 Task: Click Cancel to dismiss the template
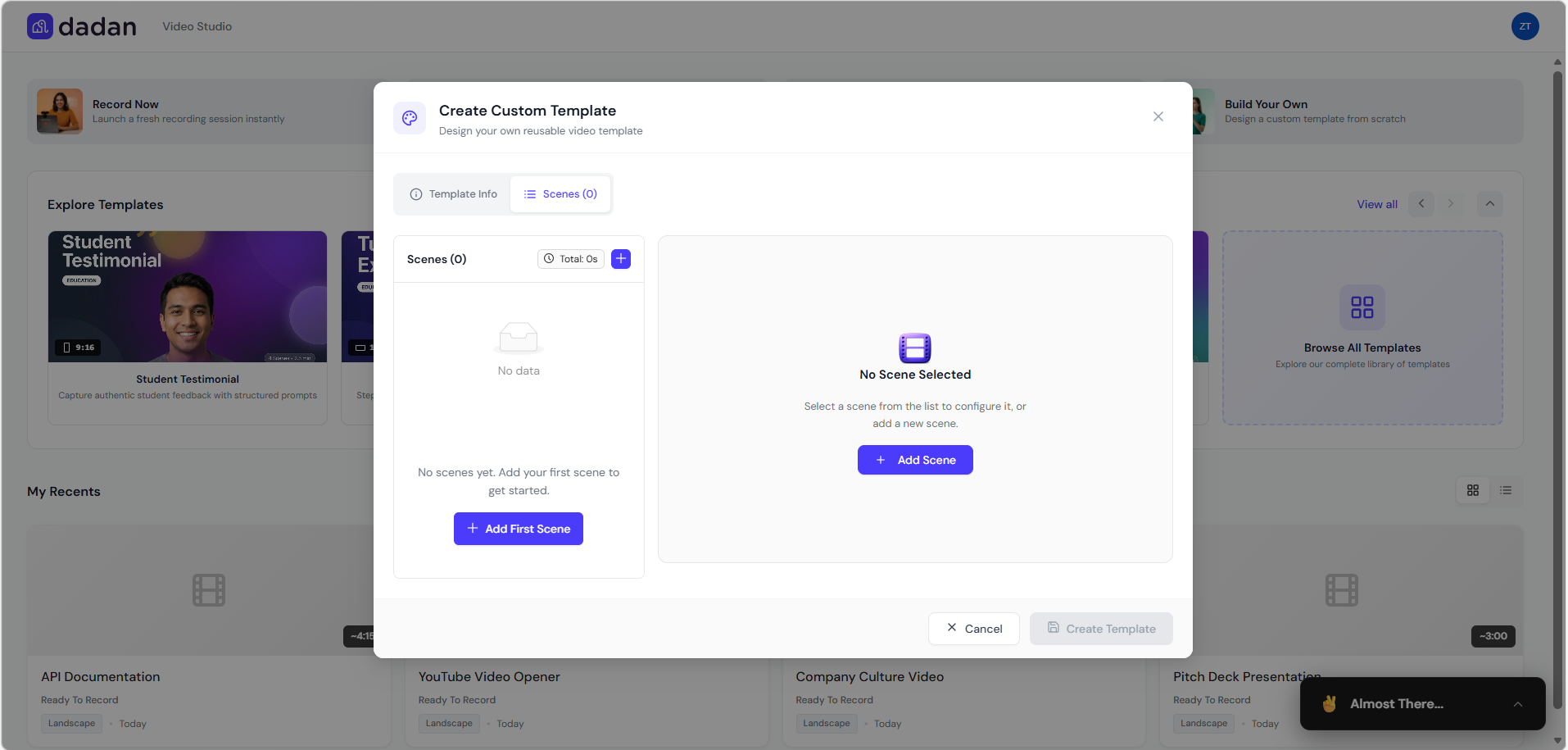(x=973, y=629)
